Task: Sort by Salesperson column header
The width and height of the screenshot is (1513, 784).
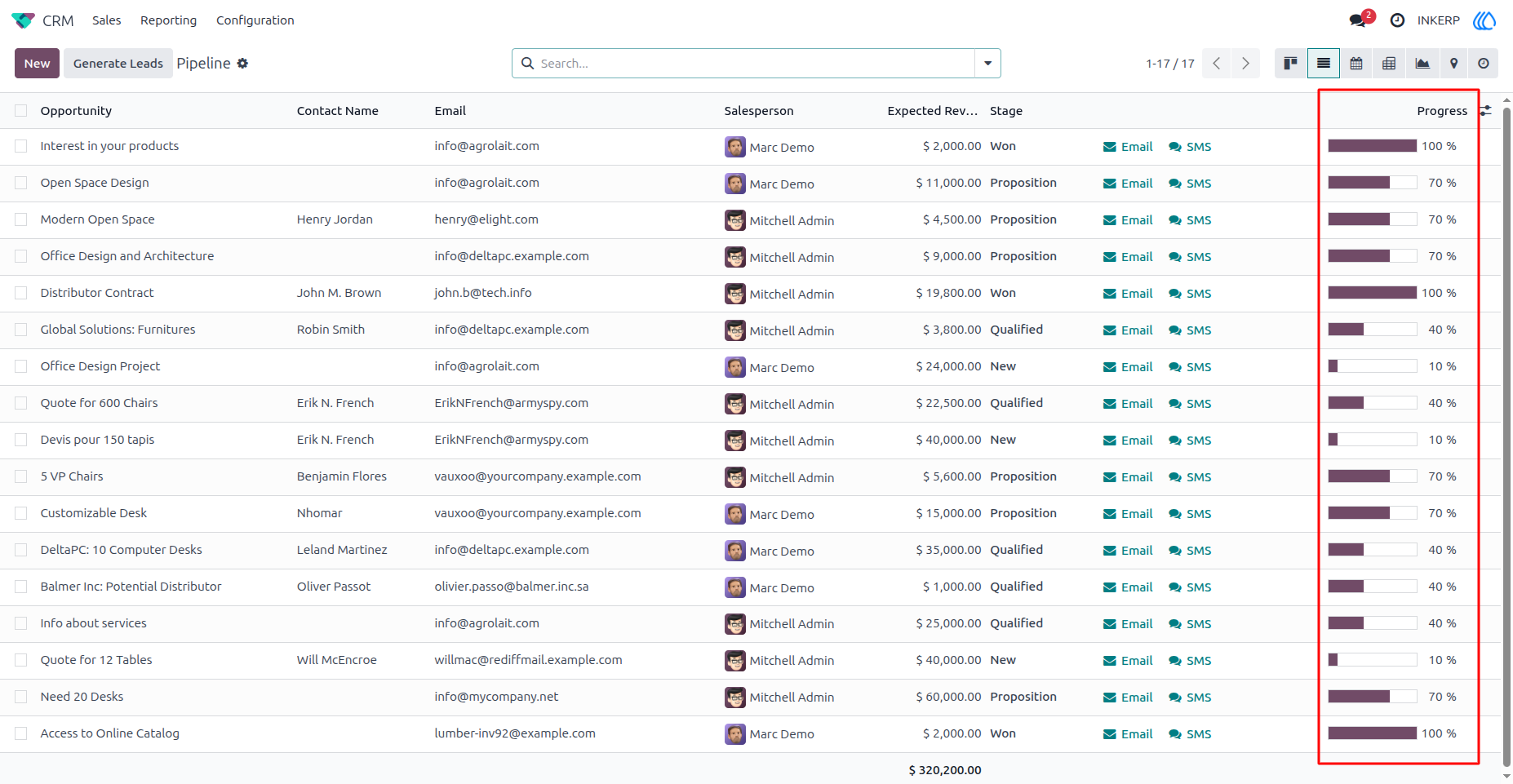Action: coord(759,111)
